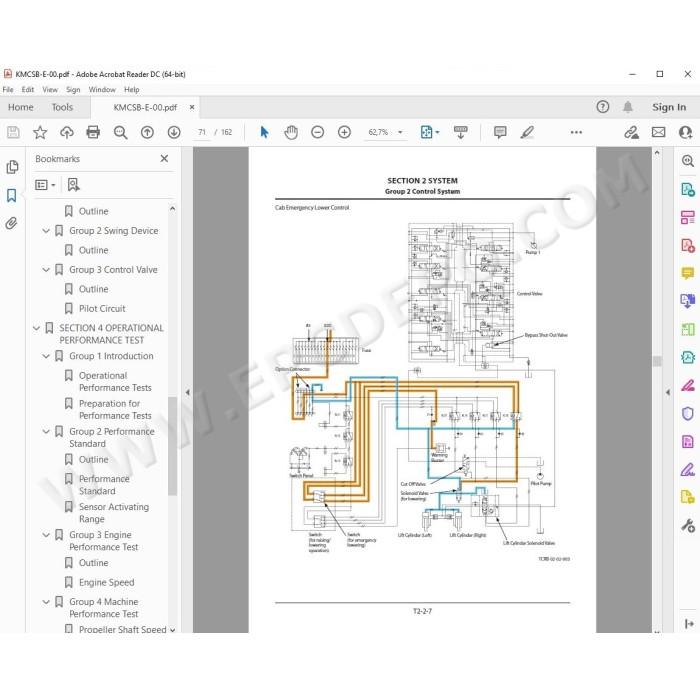The height and width of the screenshot is (700, 700).
Task: Share a link to file
Action: pyautogui.click(x=631, y=132)
